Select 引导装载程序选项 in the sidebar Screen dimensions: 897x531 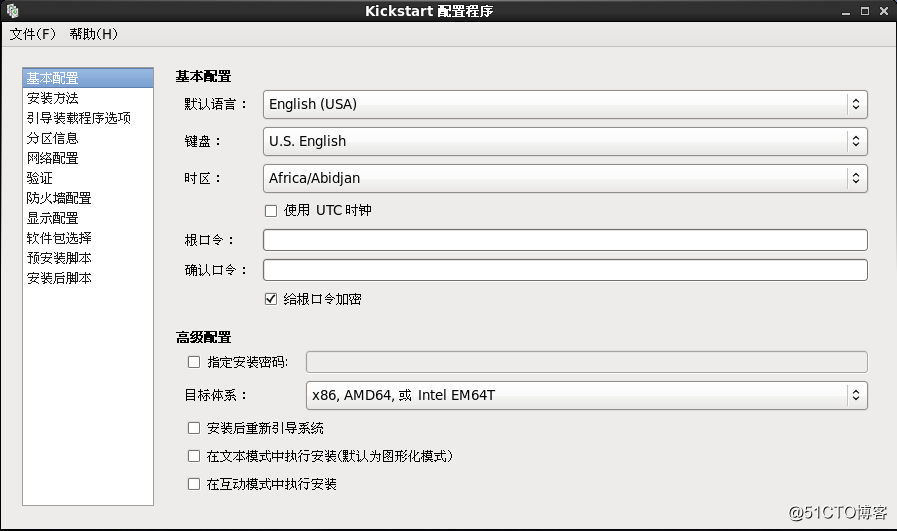[x=88, y=118]
